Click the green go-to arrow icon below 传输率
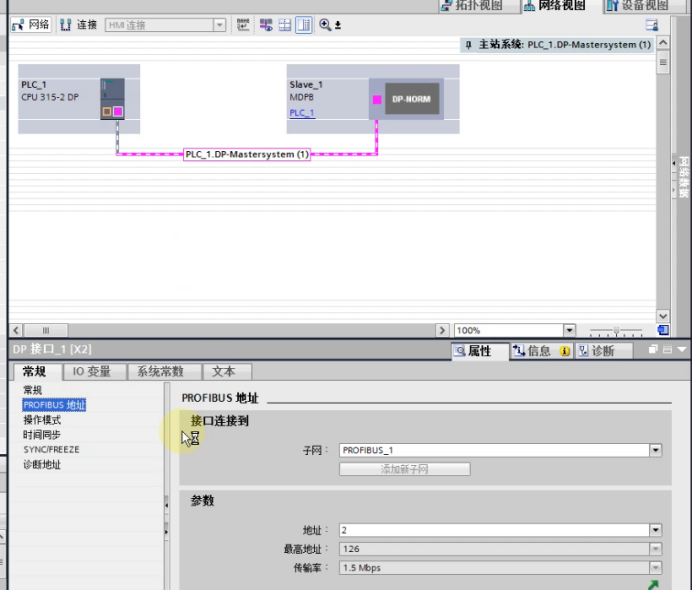This screenshot has height=590, width=692. click(653, 585)
